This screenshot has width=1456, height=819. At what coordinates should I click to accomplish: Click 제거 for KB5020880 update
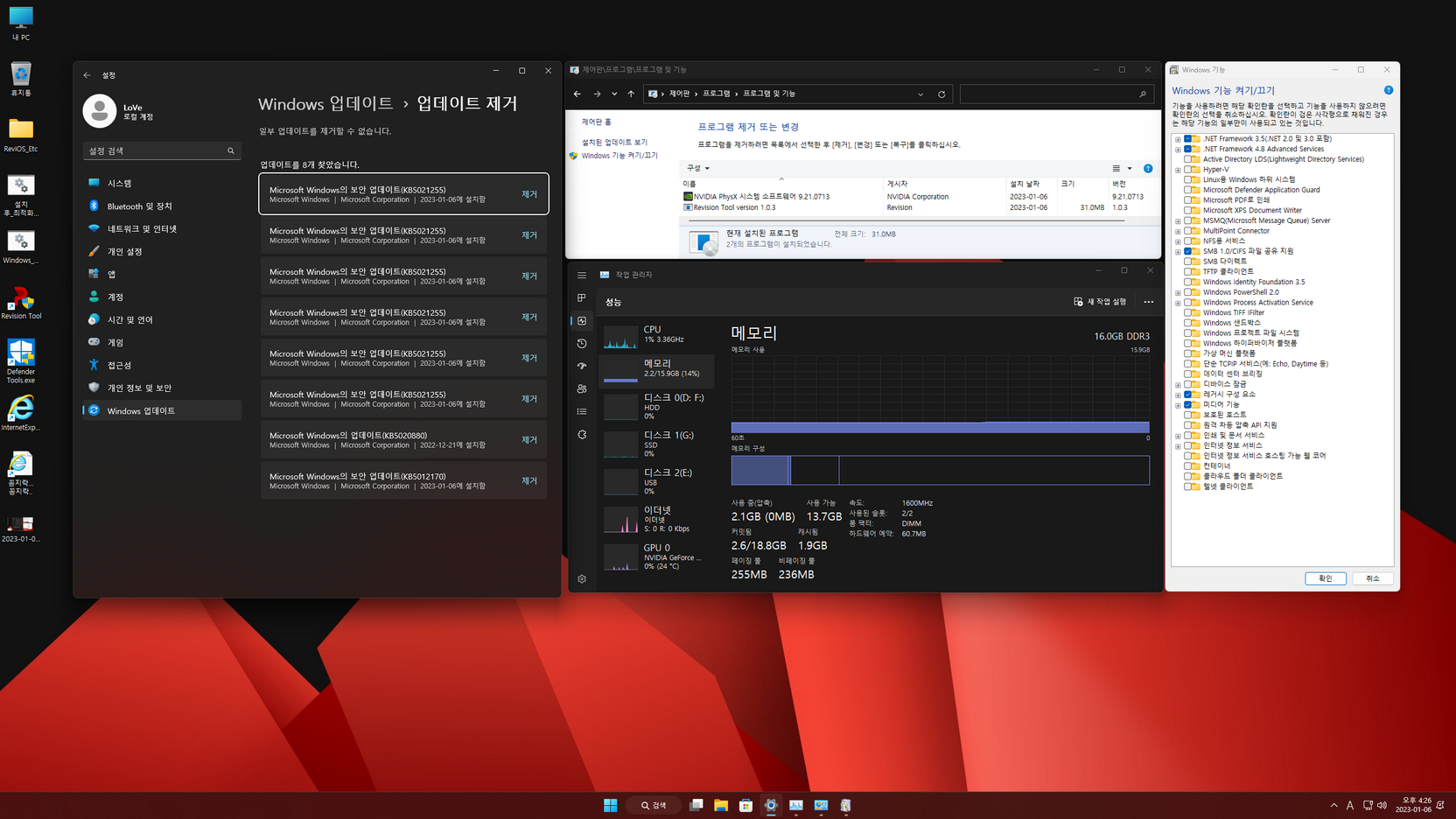(529, 440)
